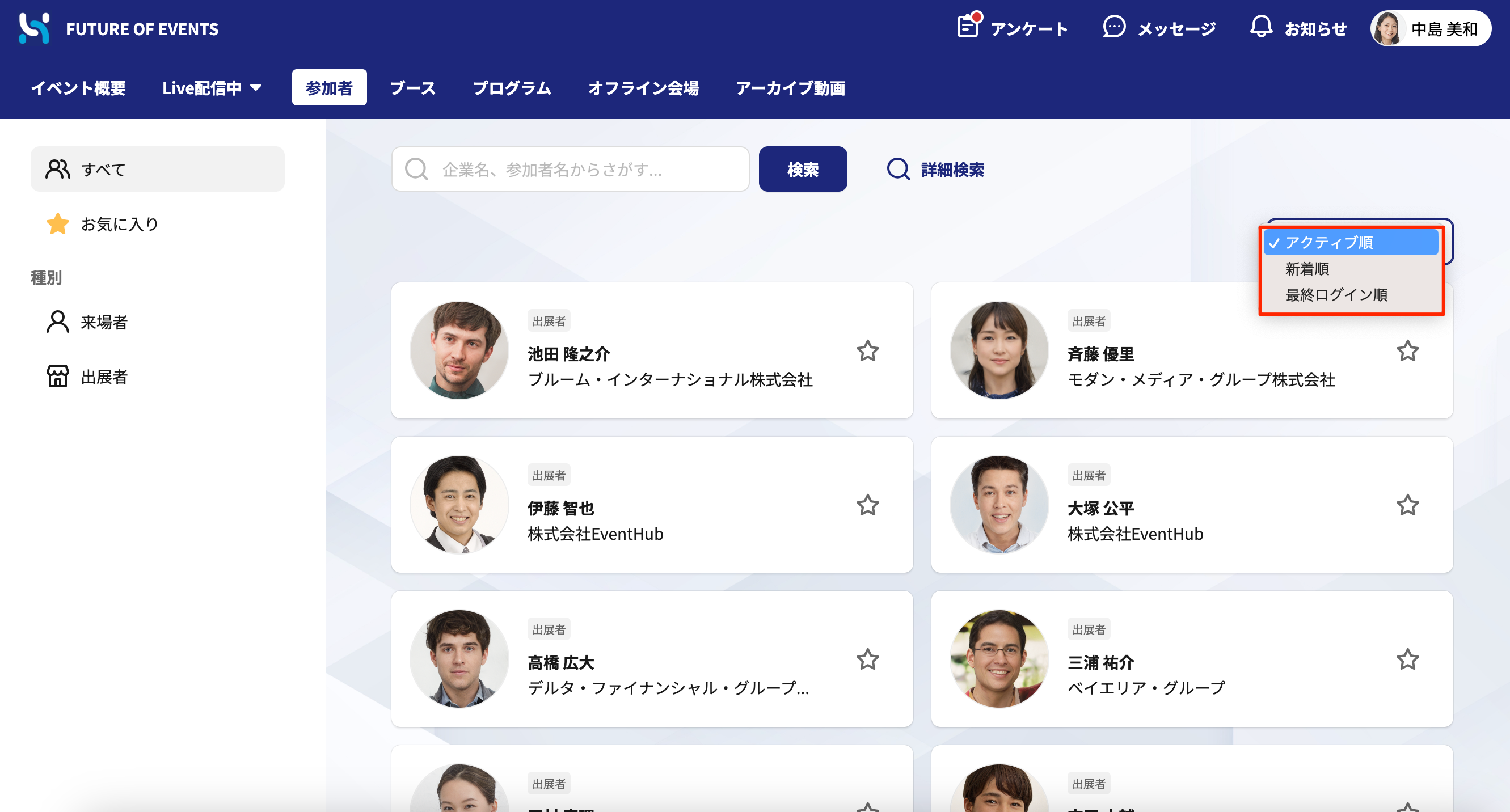Select 最終ログイン順 sort option
1510x812 pixels.
coord(1351,295)
